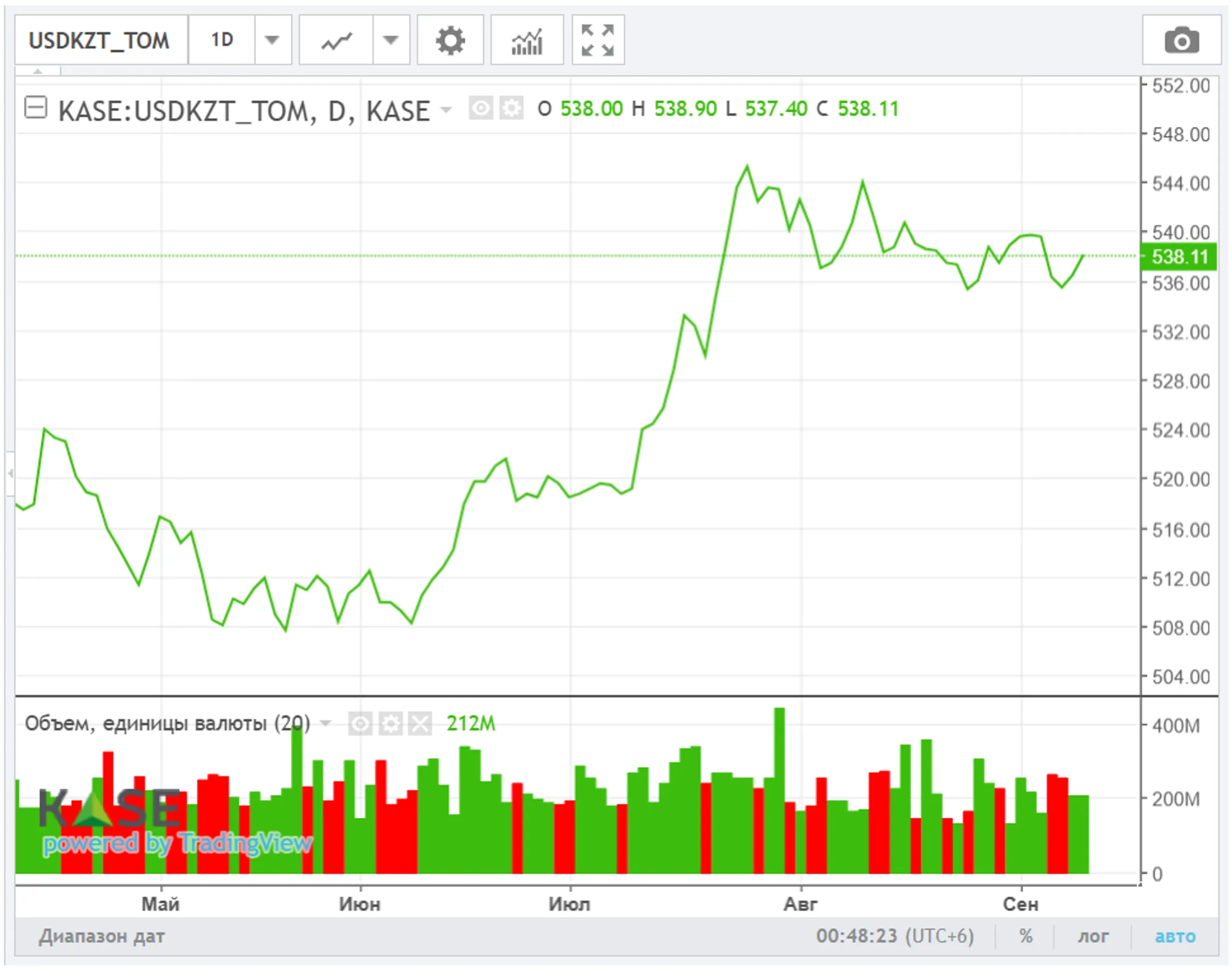Take chart snapshot with camera icon
The image size is (1232, 978).
[x=1181, y=40]
